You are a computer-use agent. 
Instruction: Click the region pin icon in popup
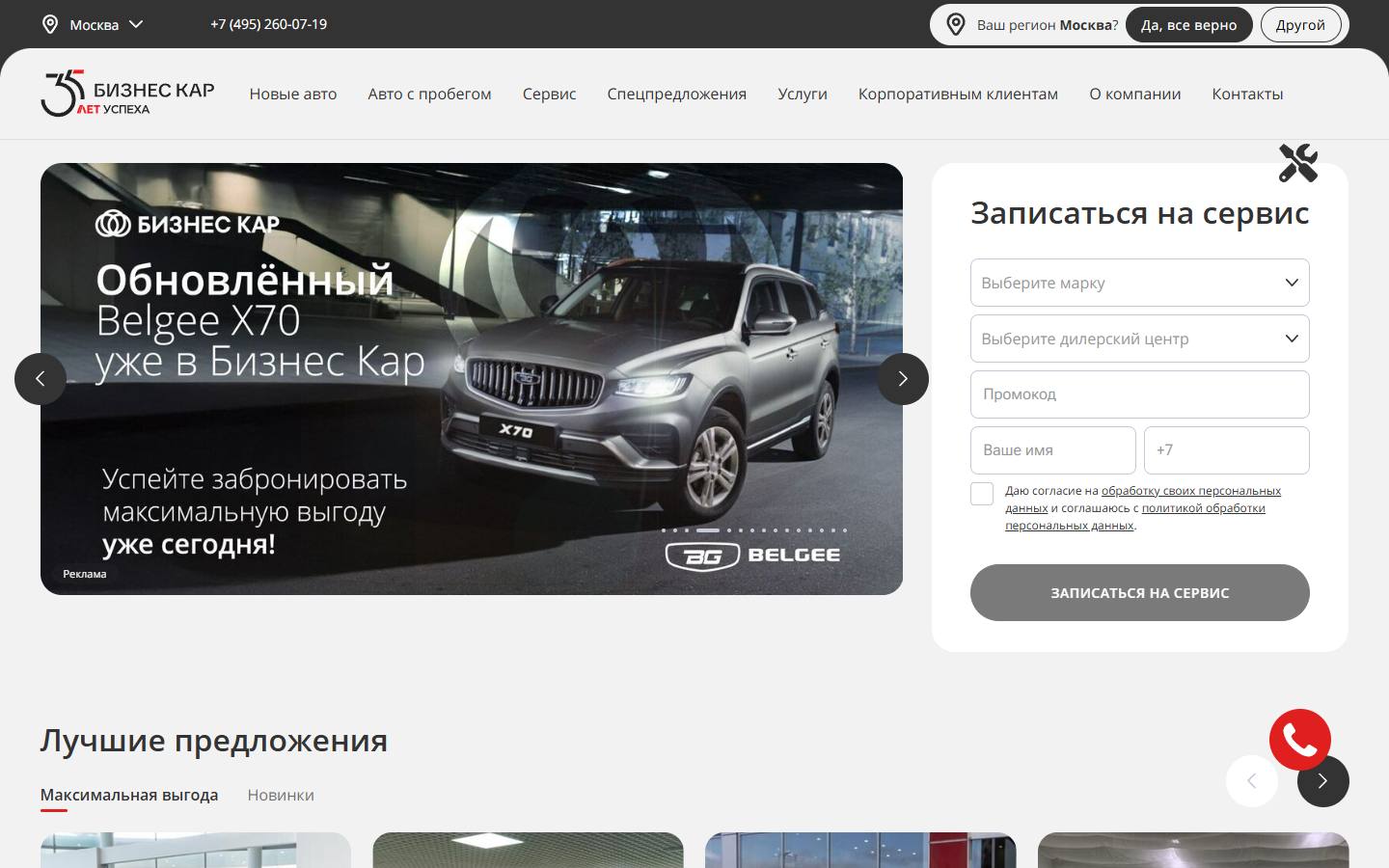[x=956, y=25]
